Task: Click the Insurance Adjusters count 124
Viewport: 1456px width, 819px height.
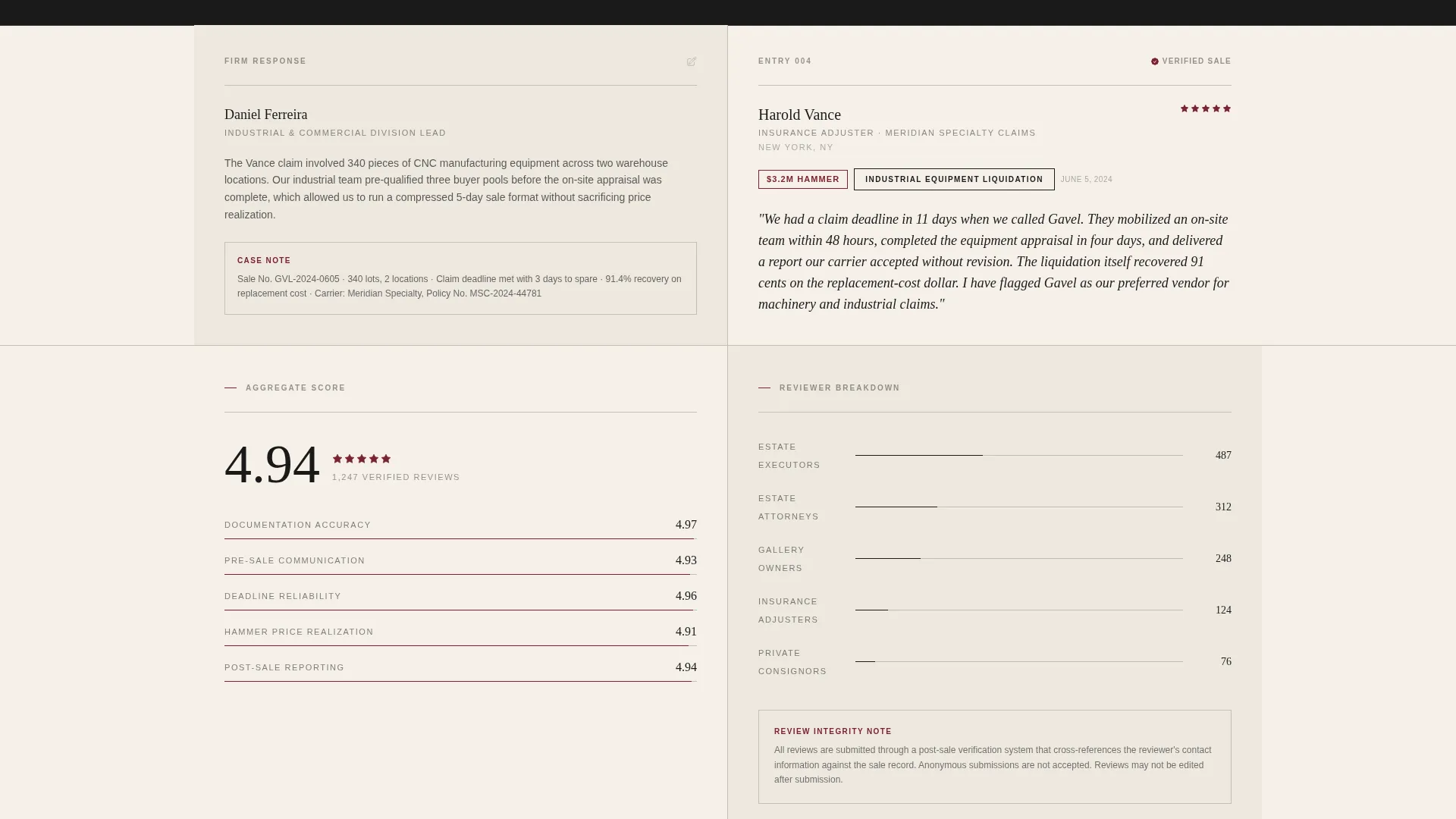Action: click(x=1223, y=610)
